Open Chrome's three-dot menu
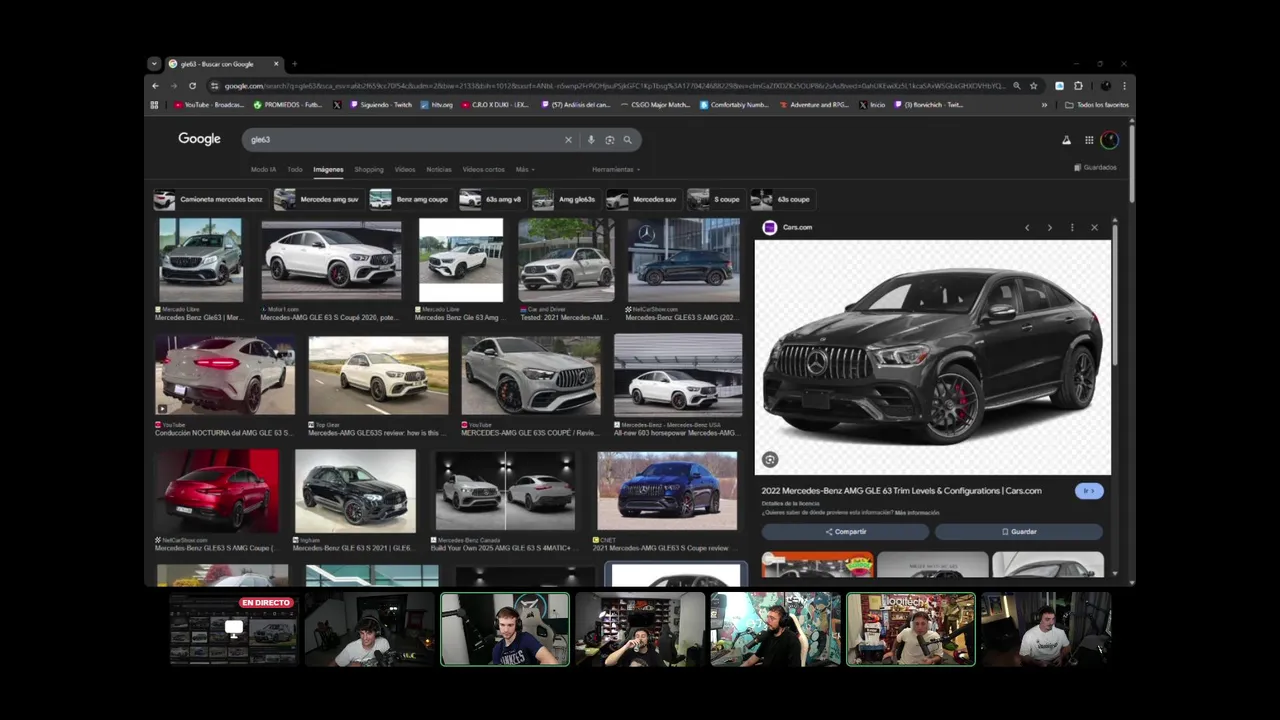This screenshot has width=1280, height=720. click(x=1124, y=86)
